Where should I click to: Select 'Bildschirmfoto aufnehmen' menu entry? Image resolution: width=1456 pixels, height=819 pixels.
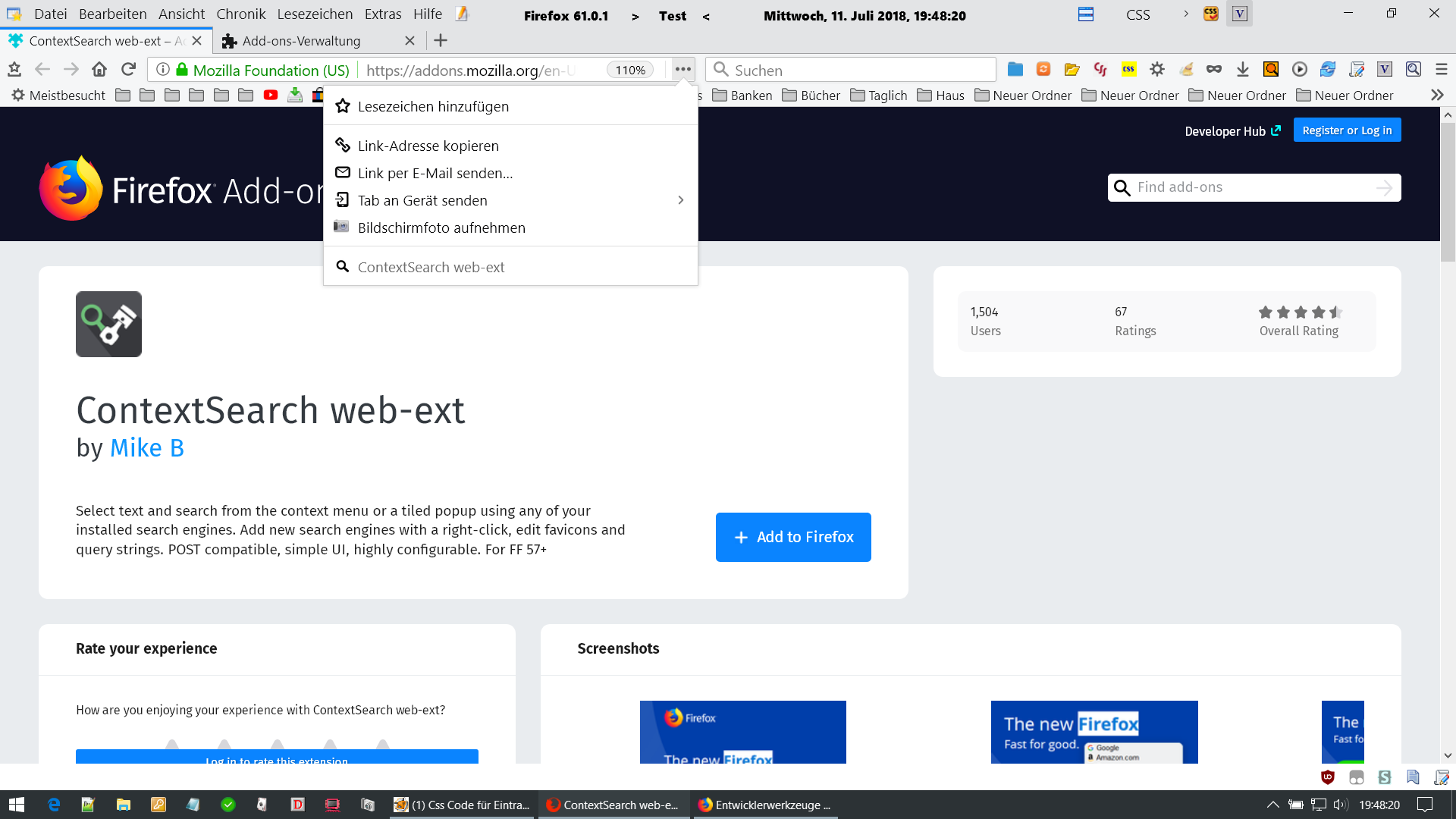pyautogui.click(x=441, y=227)
